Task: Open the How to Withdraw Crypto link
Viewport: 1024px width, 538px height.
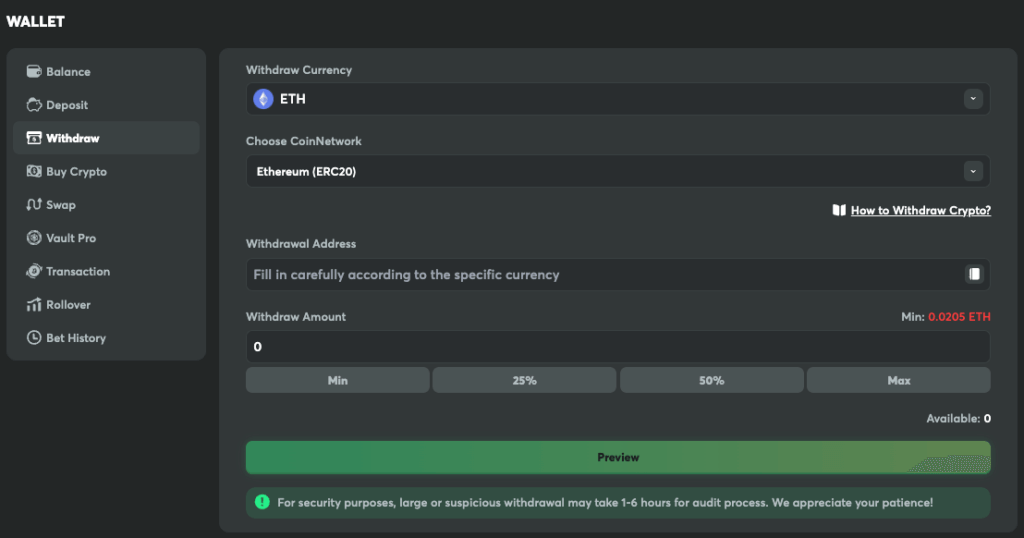Action: (x=920, y=211)
